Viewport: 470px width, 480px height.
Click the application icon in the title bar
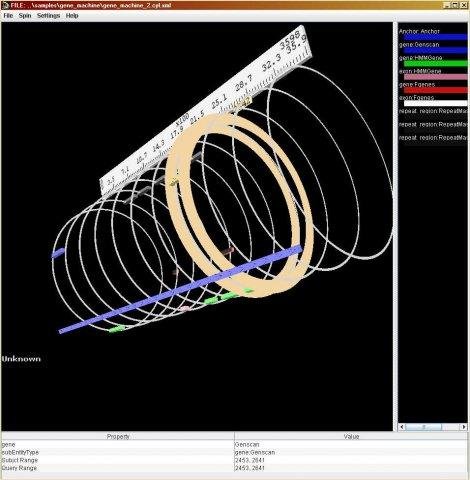pos(5,5)
